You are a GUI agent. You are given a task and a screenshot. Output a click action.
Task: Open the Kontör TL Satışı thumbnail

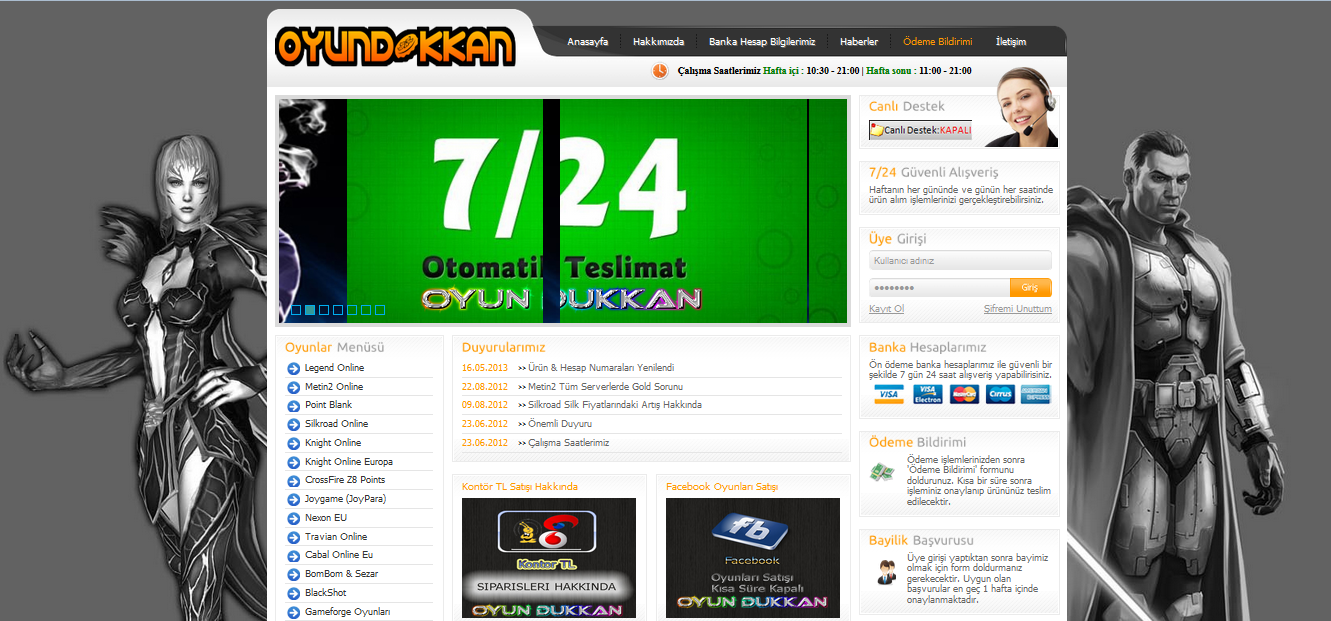[548, 558]
